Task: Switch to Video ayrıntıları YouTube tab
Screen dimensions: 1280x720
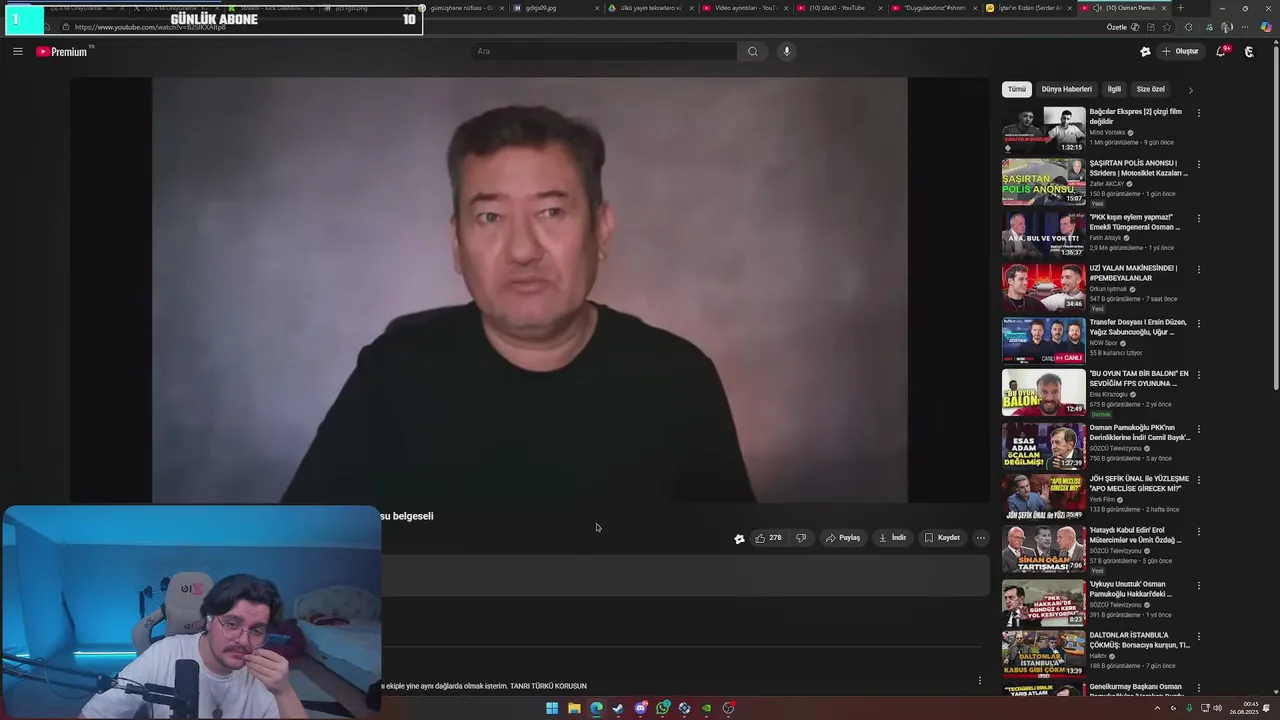Action: tap(744, 8)
